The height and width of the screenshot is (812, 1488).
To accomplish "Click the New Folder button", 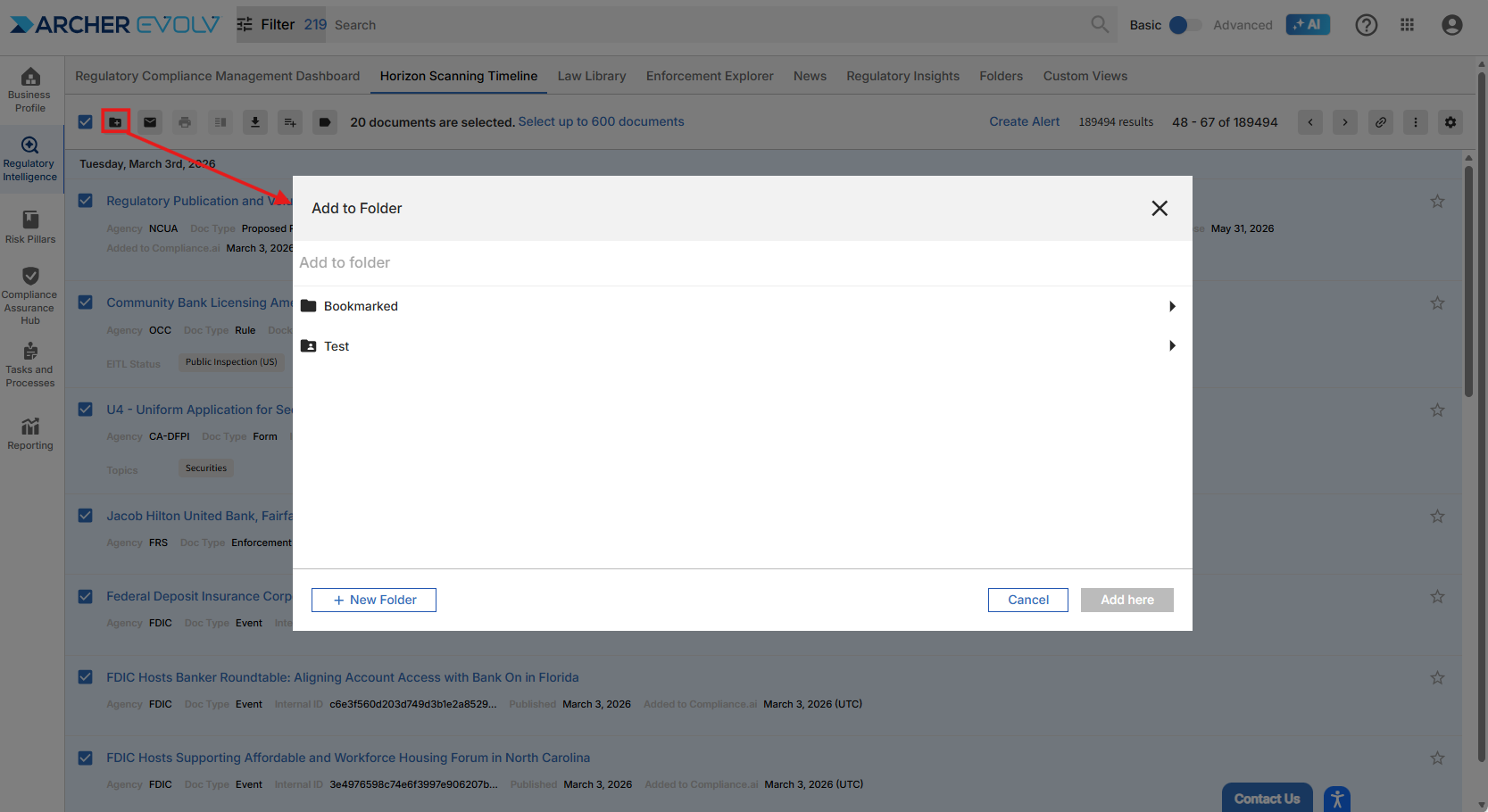I will pos(373,600).
